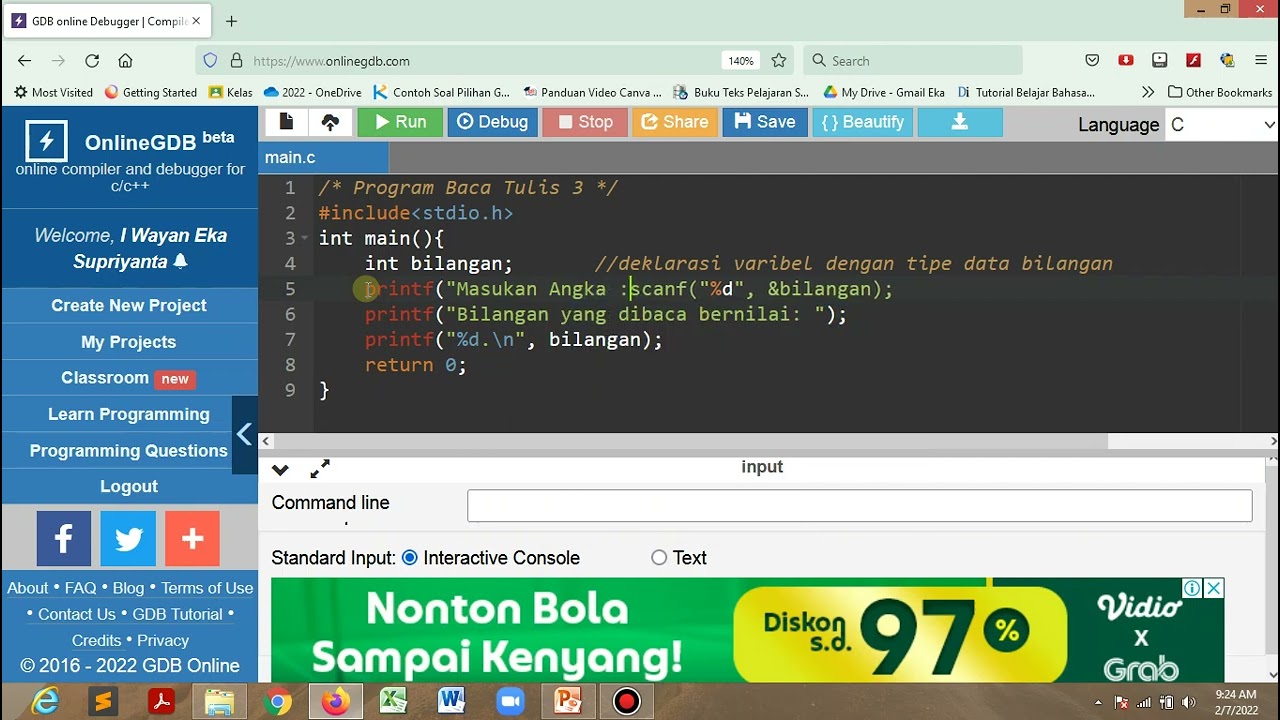
Task: Open the Credits link
Action: click(96, 640)
